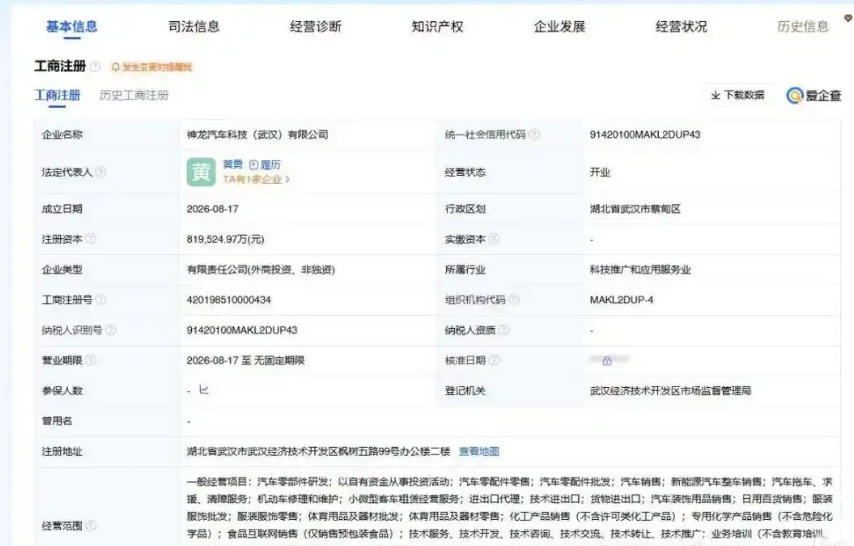Screen dimensions: 854x546
Task: Click the help icon beside 注册资本
Action: pos(91,239)
